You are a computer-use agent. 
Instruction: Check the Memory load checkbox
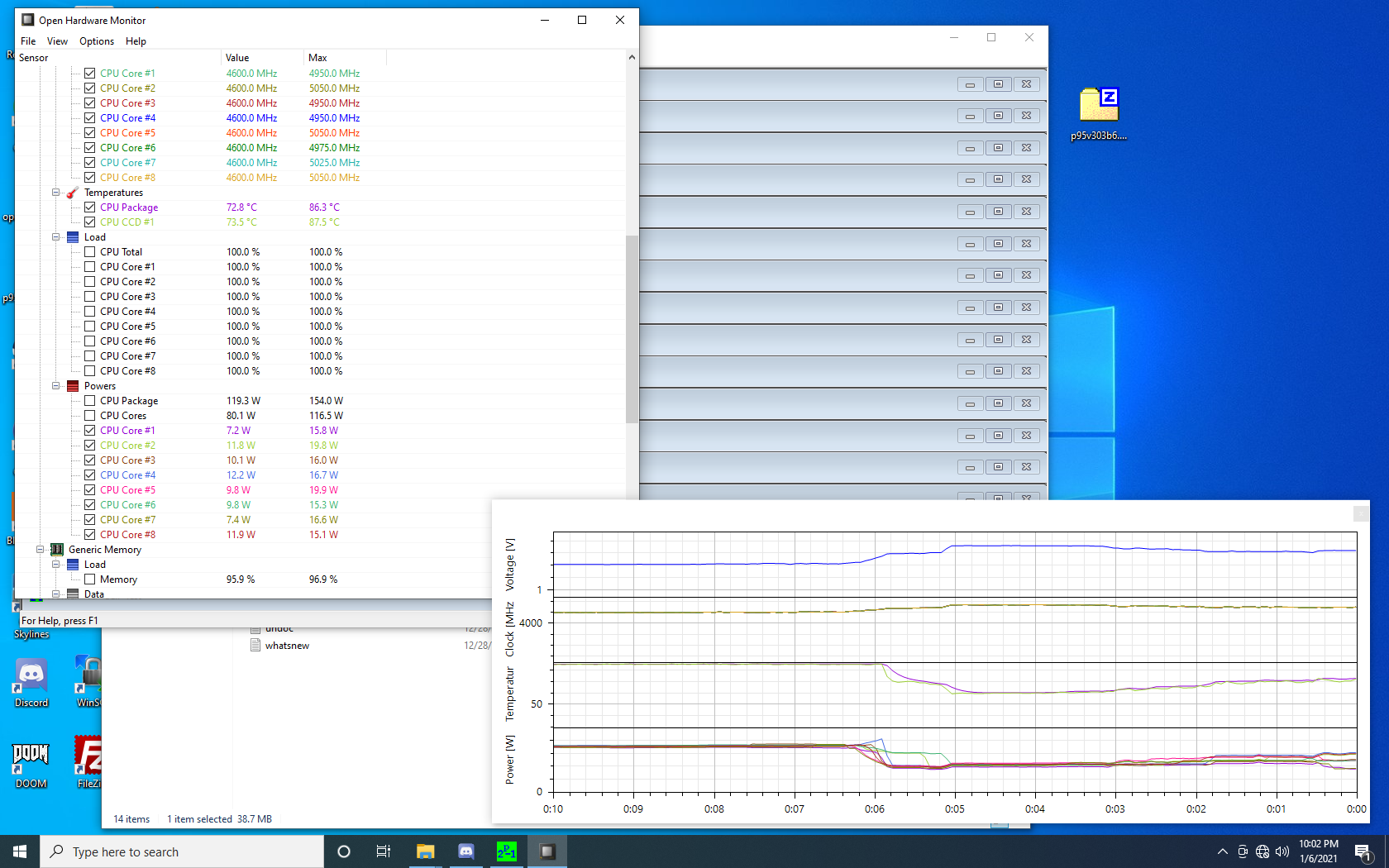click(90, 579)
